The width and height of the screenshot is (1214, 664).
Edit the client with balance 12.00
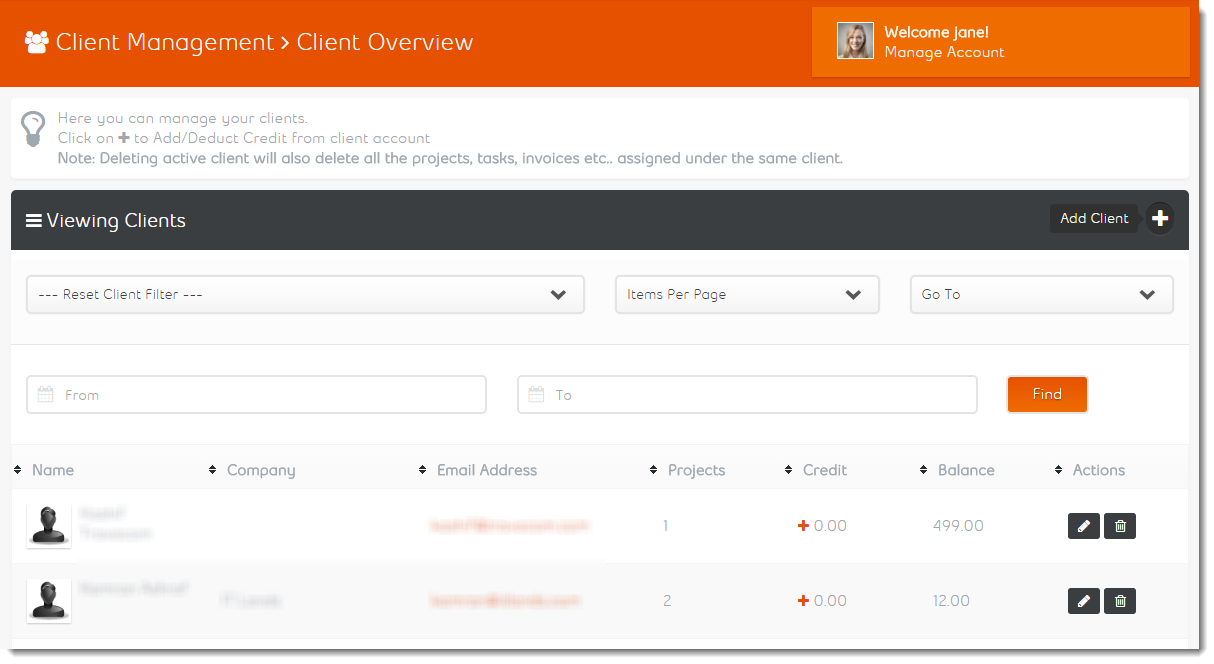(x=1084, y=601)
